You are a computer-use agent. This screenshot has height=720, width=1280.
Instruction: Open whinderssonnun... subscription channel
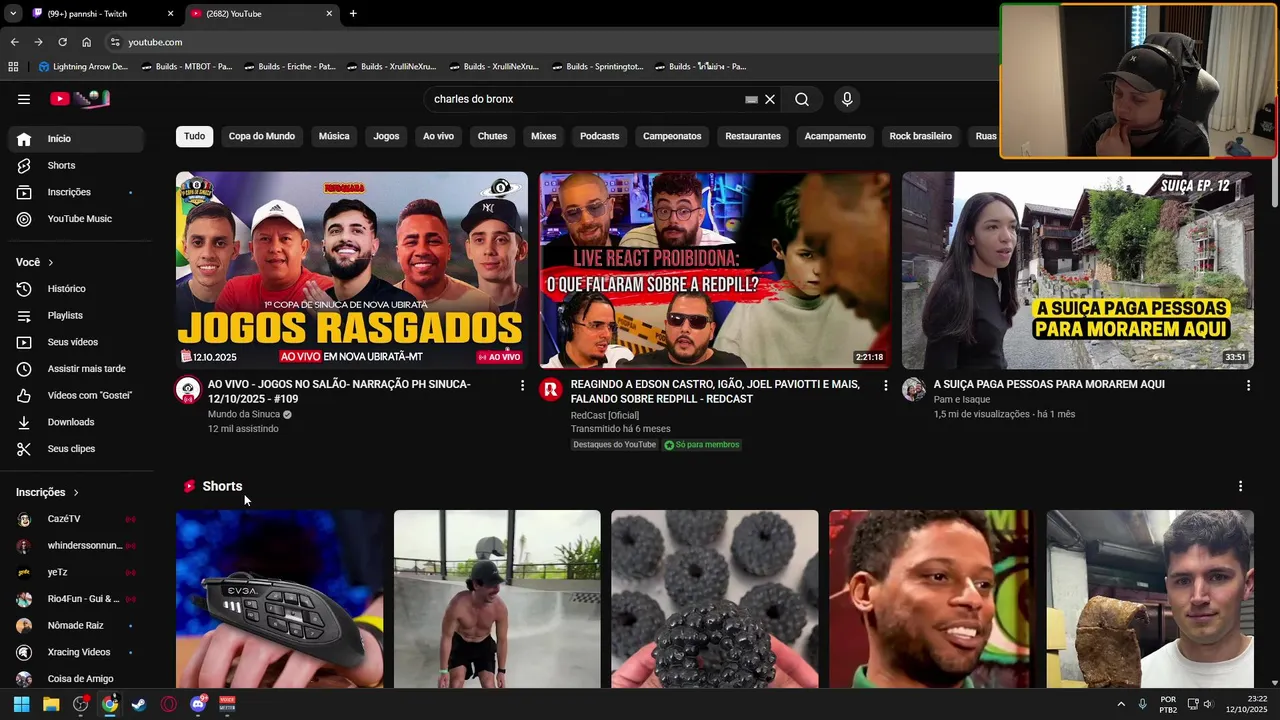(77, 546)
